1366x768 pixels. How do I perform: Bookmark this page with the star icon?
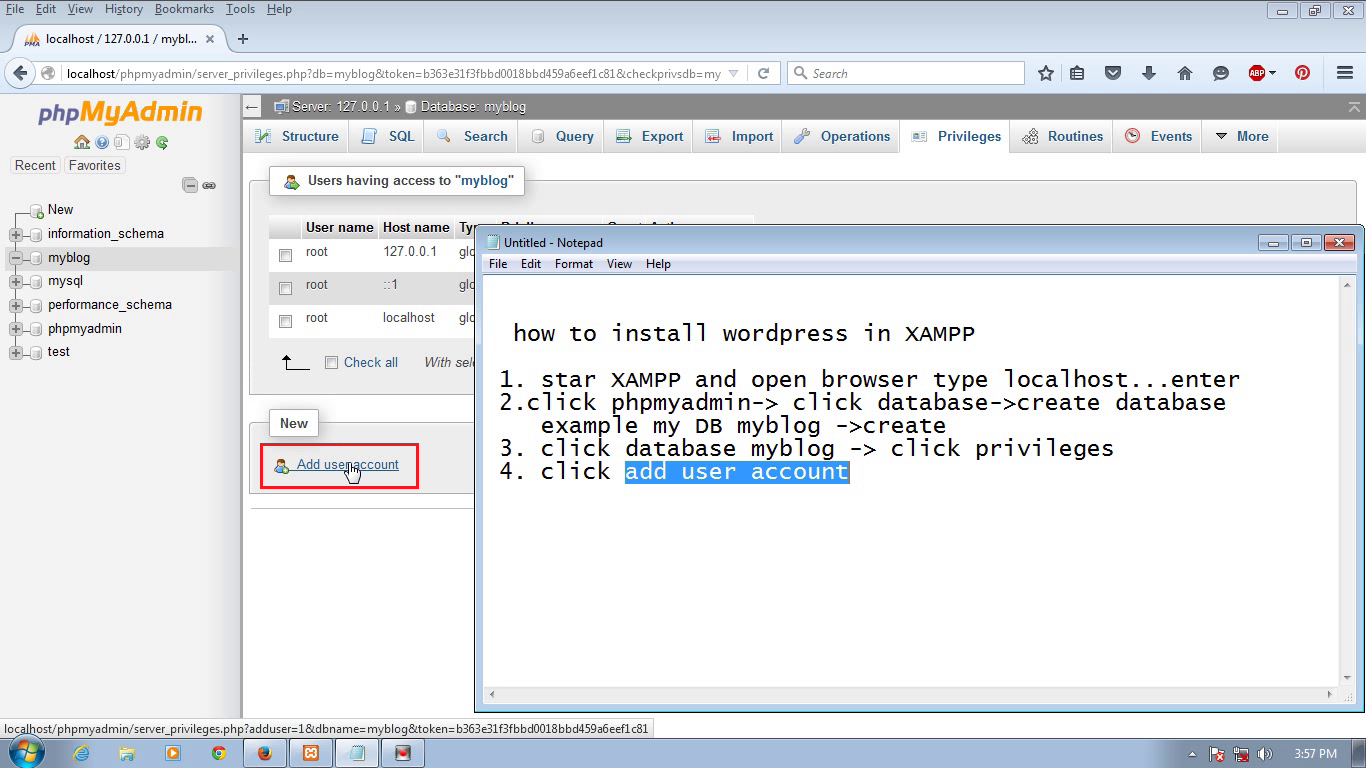(x=1046, y=73)
